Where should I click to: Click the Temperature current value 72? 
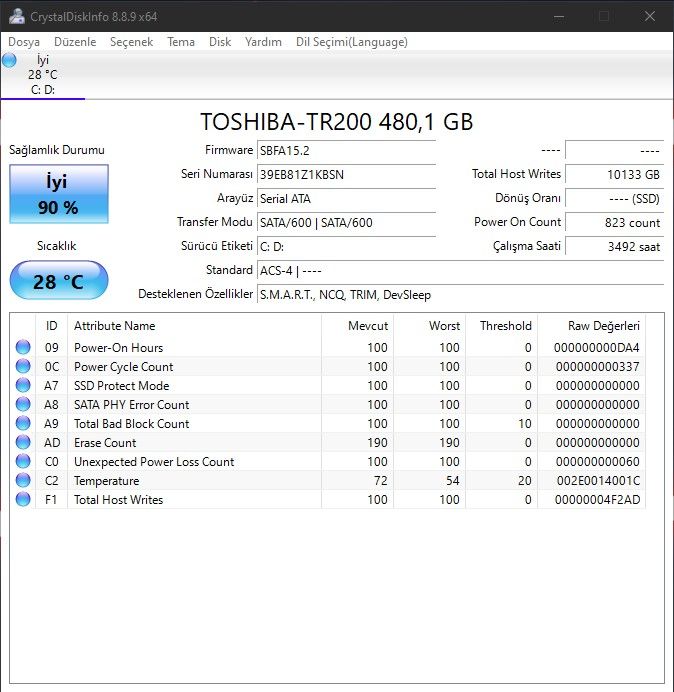(x=380, y=481)
